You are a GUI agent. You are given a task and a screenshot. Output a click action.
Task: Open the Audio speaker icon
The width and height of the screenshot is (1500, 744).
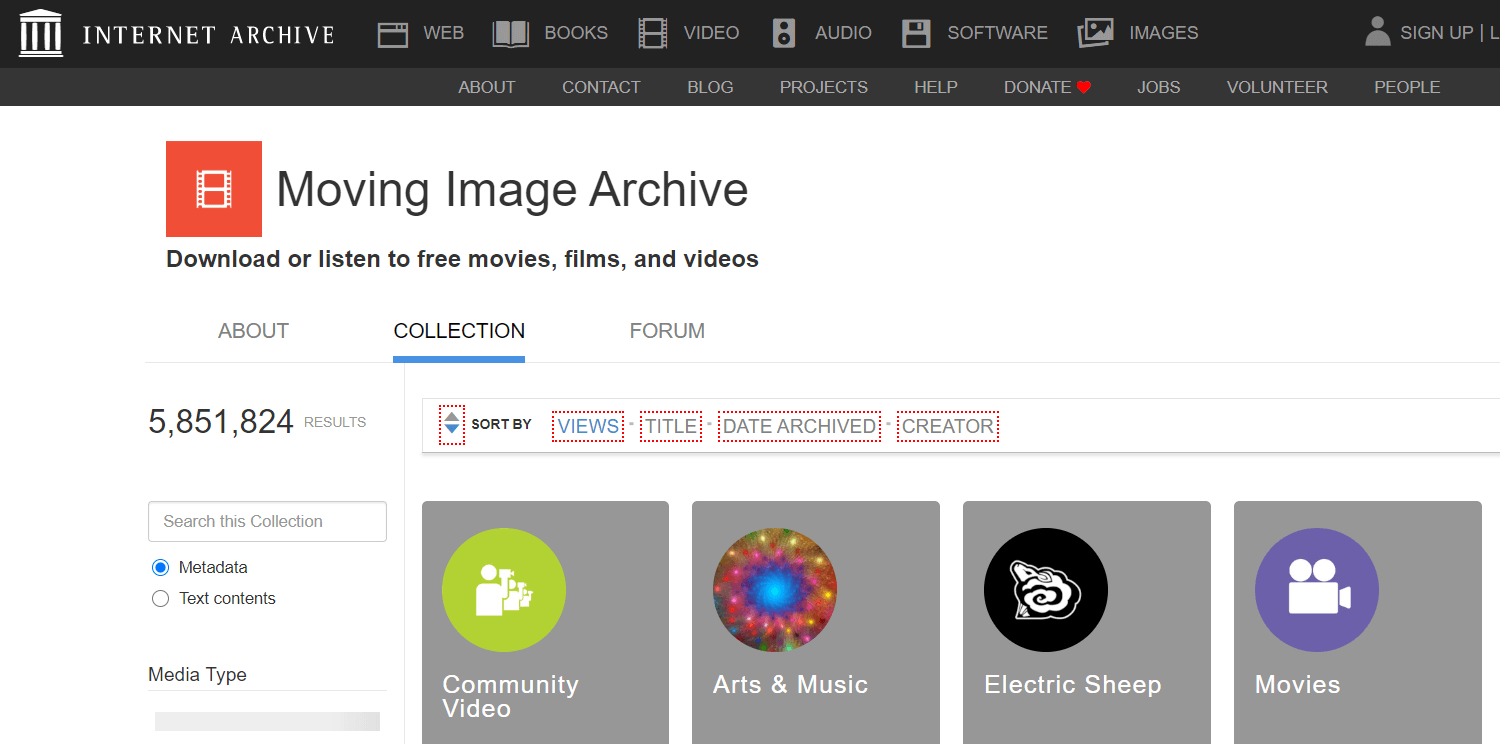pyautogui.click(x=784, y=34)
